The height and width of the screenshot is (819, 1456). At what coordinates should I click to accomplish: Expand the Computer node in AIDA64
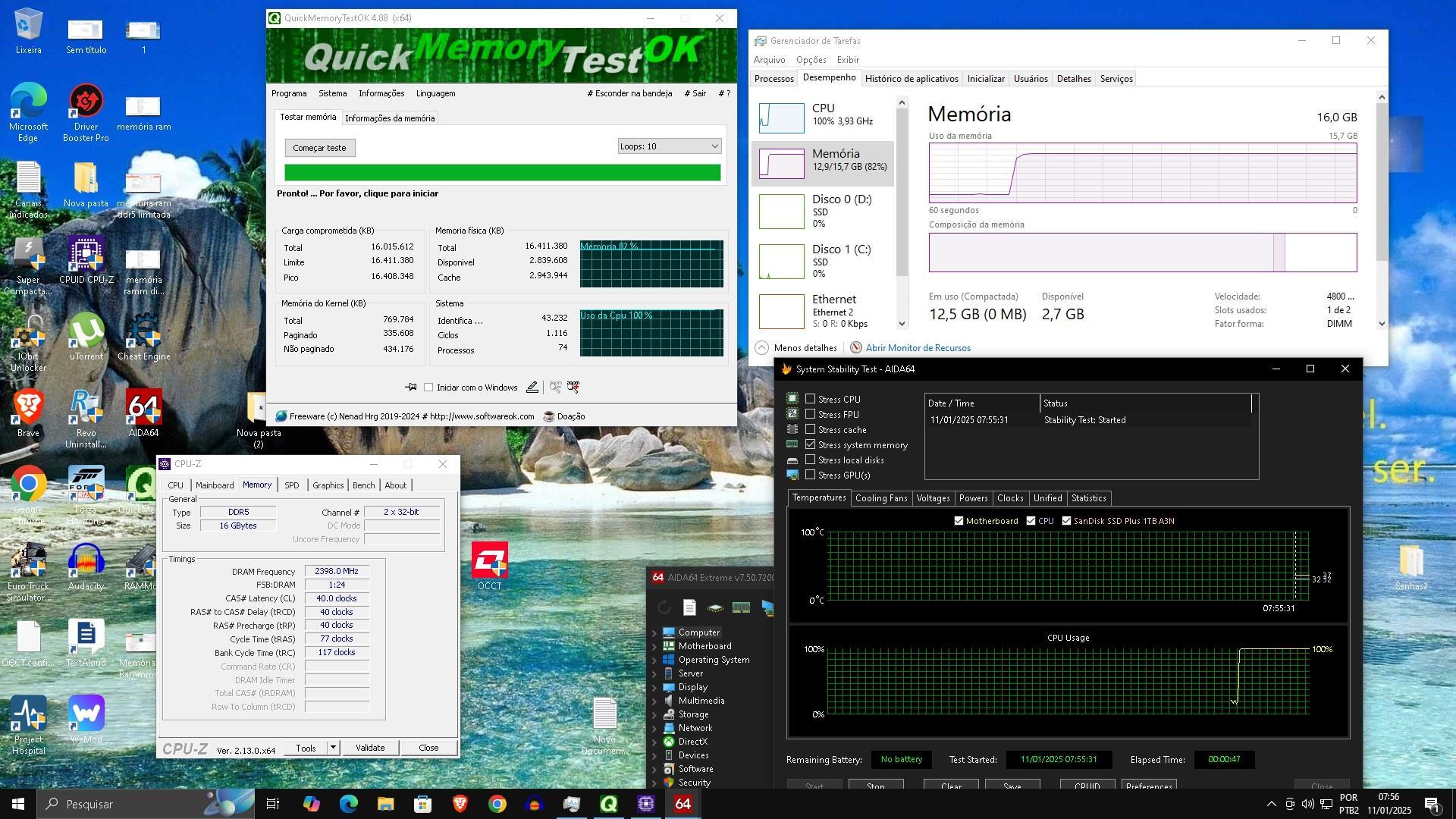654,632
